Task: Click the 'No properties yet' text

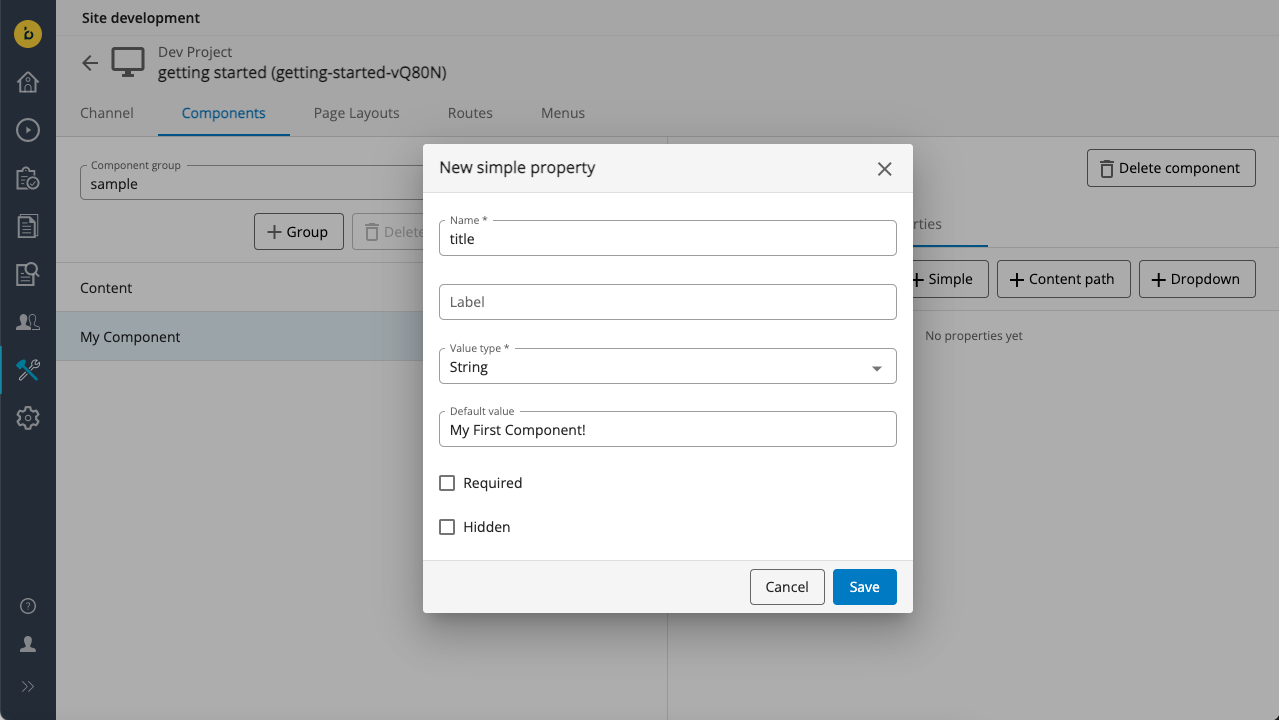Action: point(974,336)
